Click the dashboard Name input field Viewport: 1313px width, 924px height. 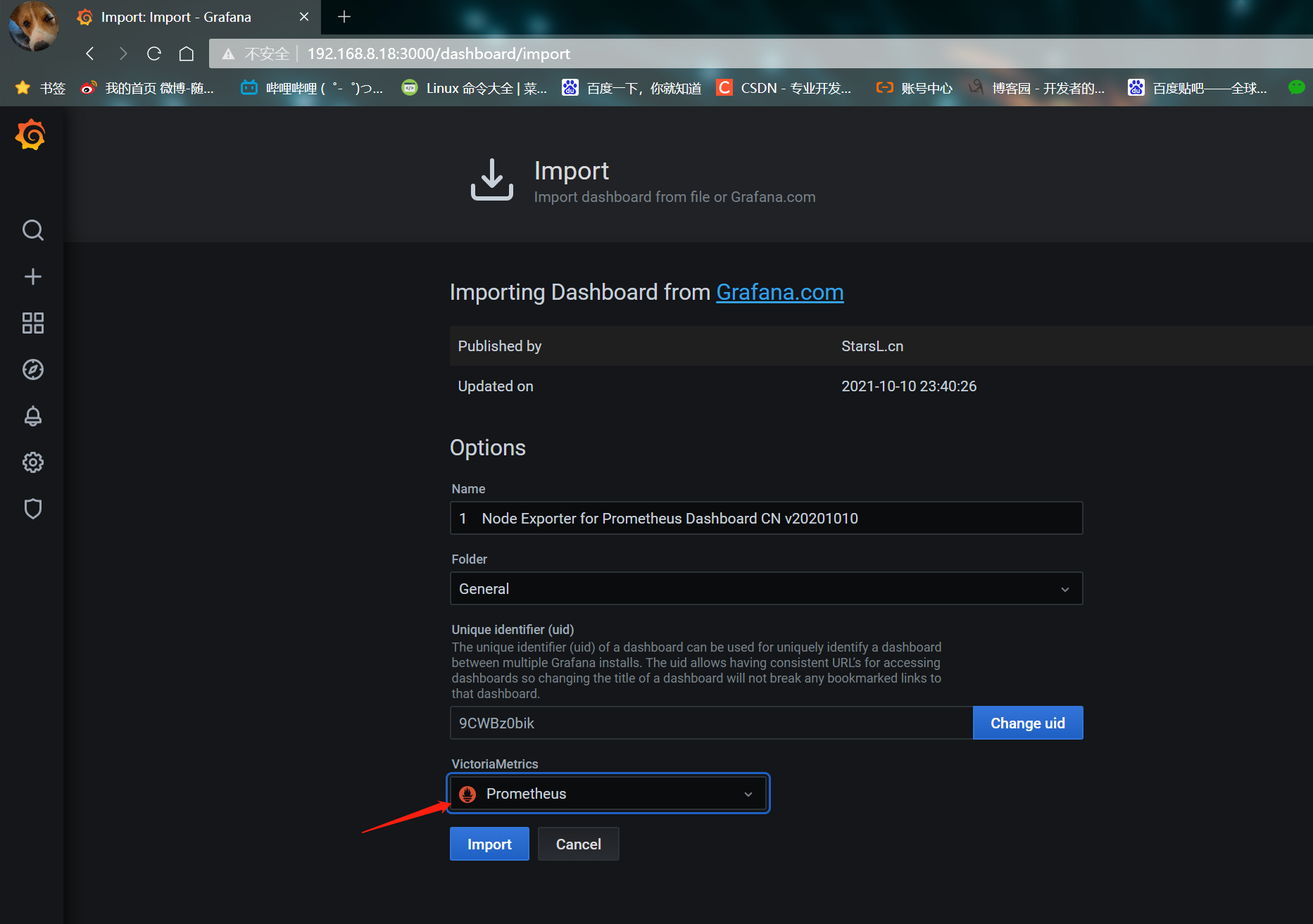coord(766,518)
